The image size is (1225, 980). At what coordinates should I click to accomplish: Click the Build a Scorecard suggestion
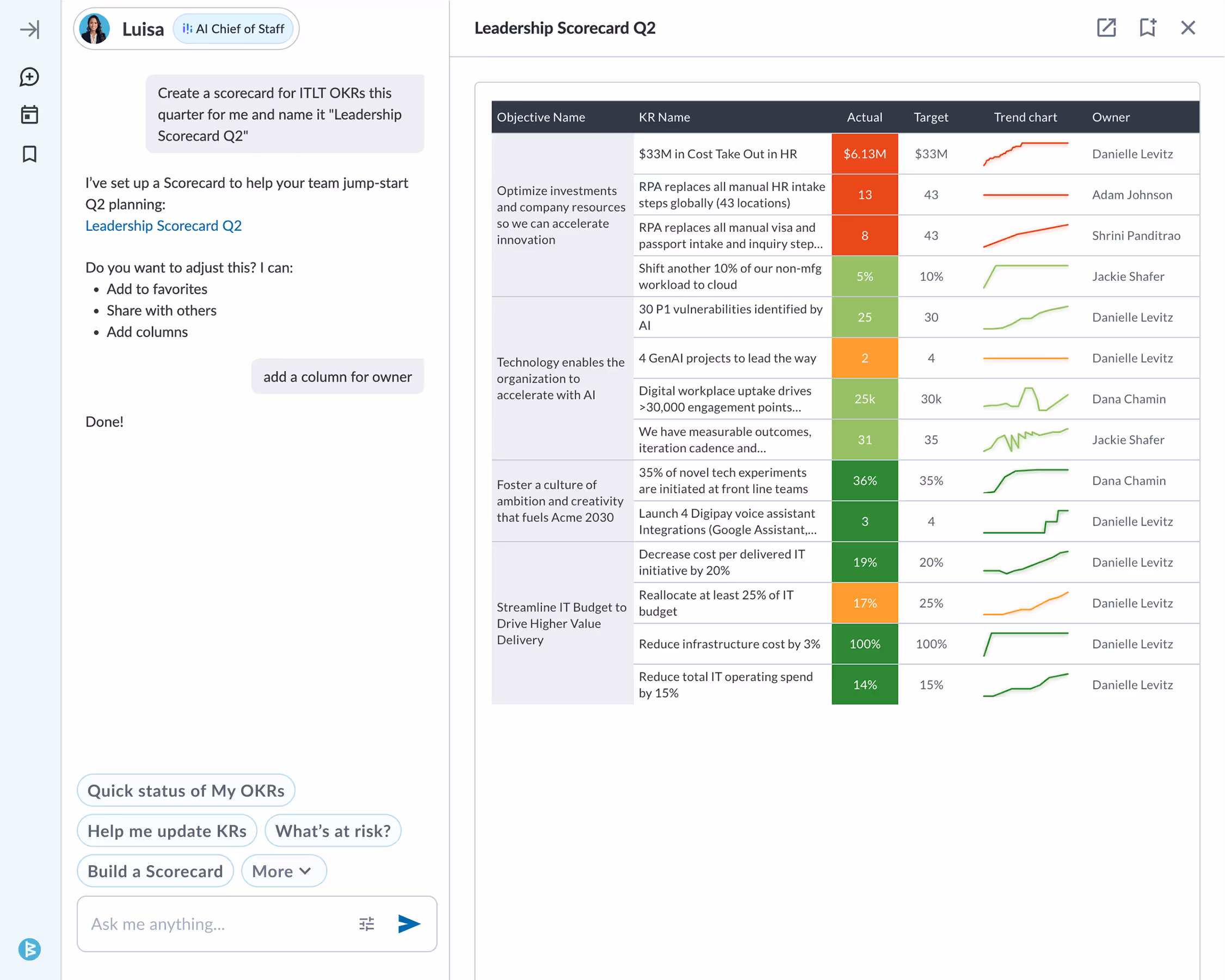pos(155,871)
